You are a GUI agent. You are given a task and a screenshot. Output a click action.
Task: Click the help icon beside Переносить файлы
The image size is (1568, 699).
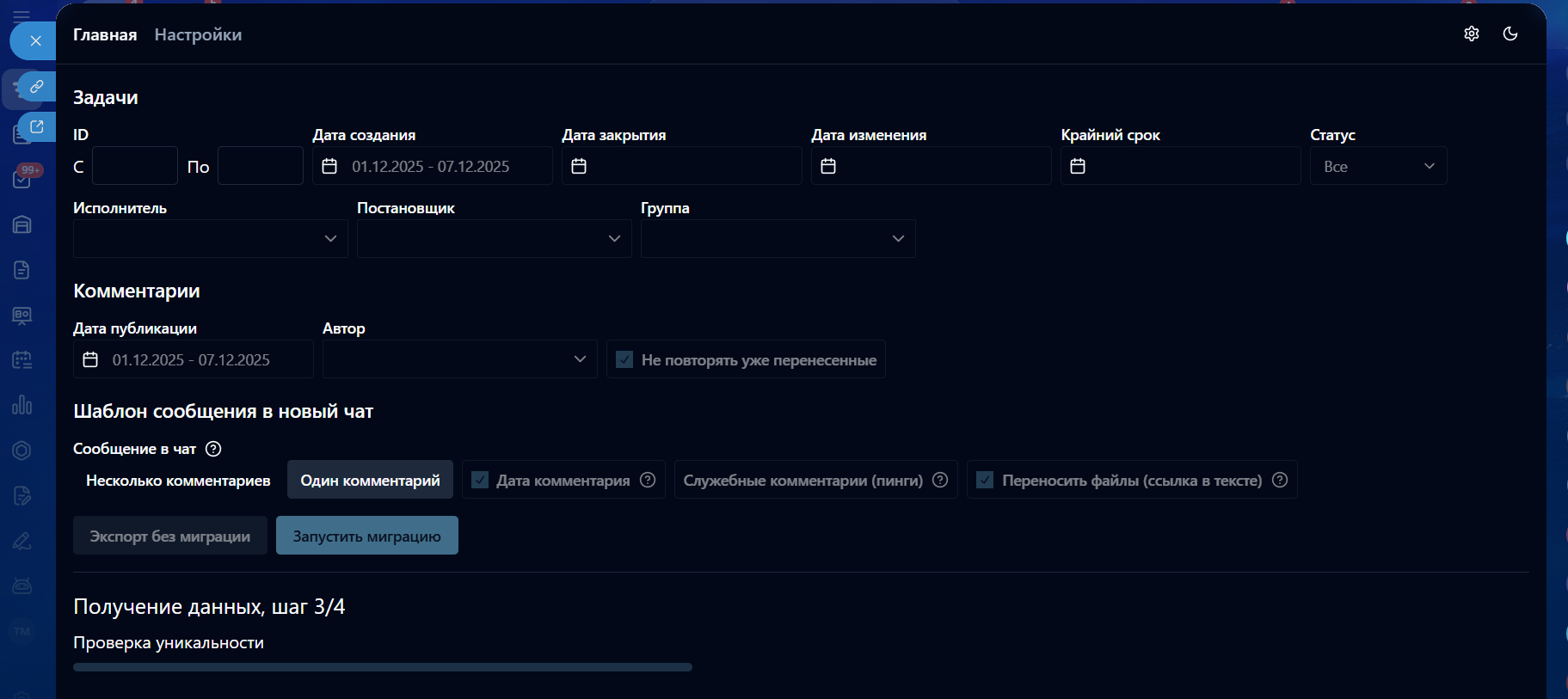tap(1280, 480)
